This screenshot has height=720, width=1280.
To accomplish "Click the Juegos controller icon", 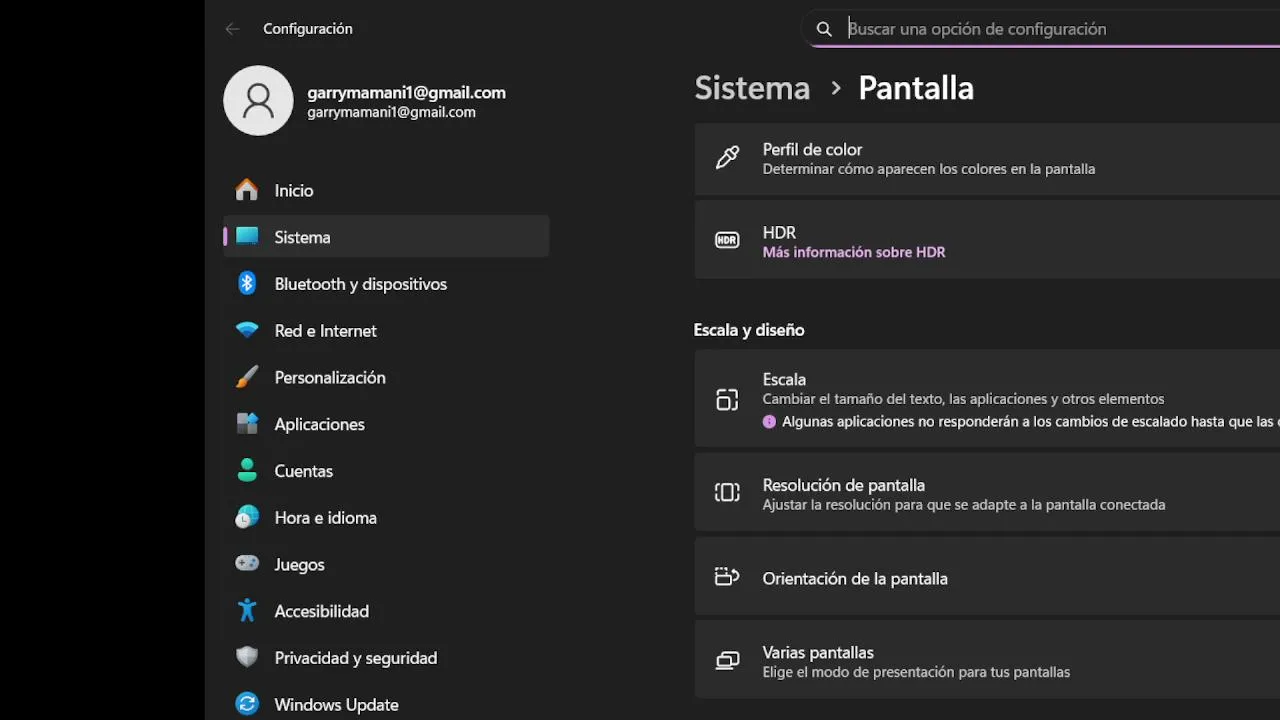I will [247, 564].
